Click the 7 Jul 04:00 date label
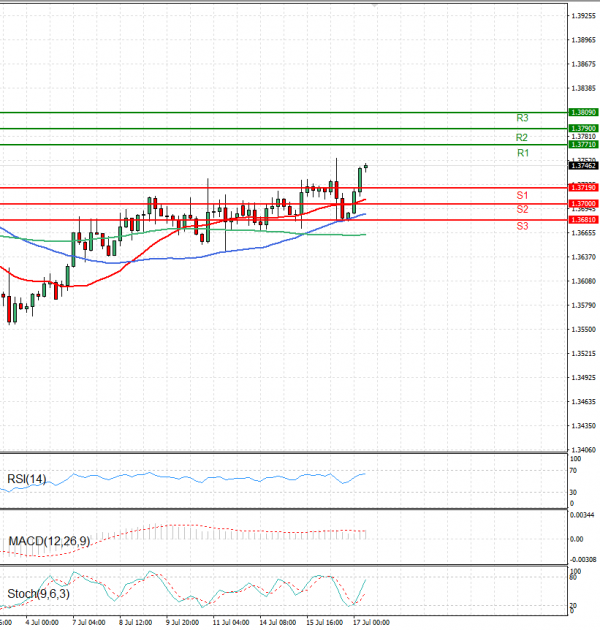The image size is (600, 630). [89, 623]
